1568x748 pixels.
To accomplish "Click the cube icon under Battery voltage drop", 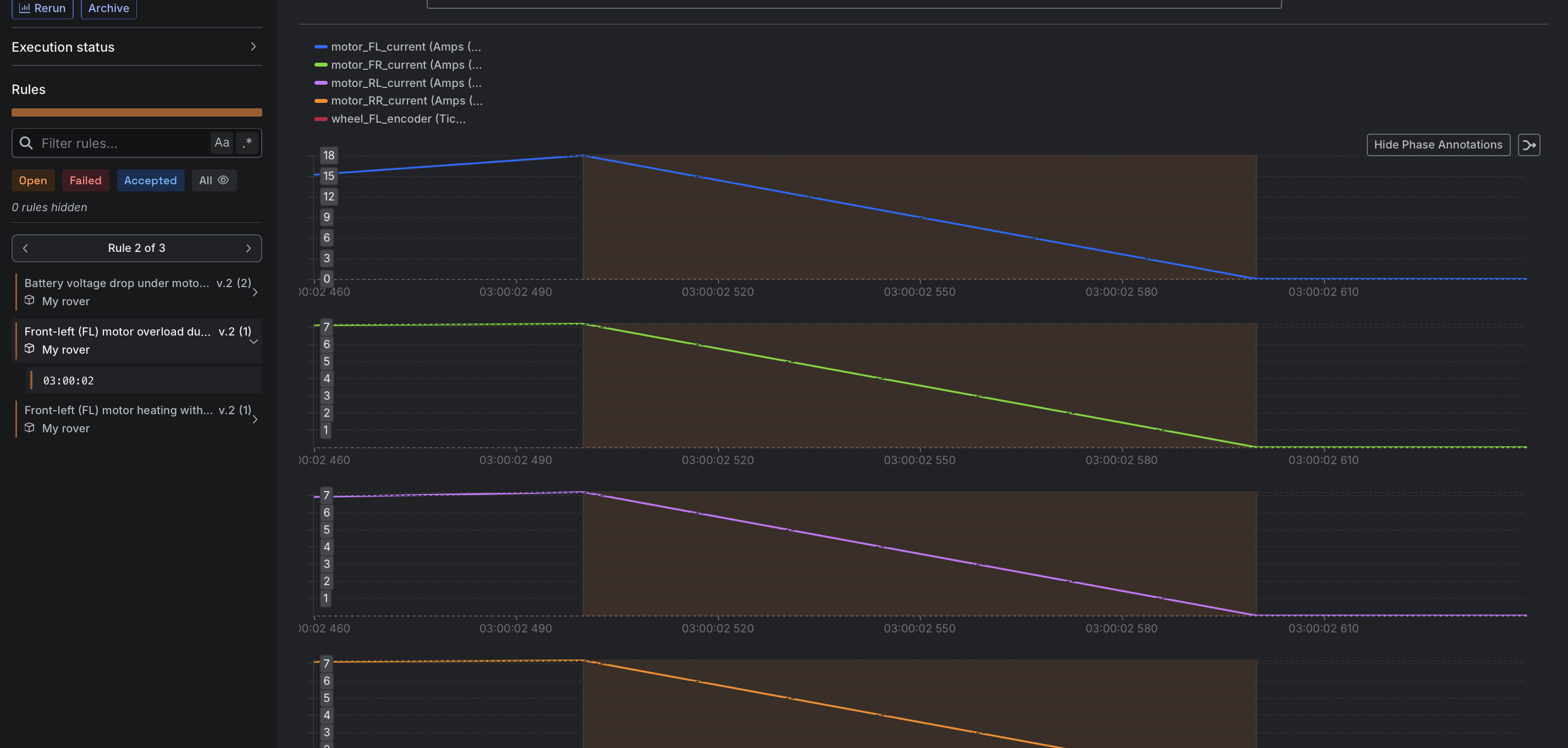I will coord(29,300).
